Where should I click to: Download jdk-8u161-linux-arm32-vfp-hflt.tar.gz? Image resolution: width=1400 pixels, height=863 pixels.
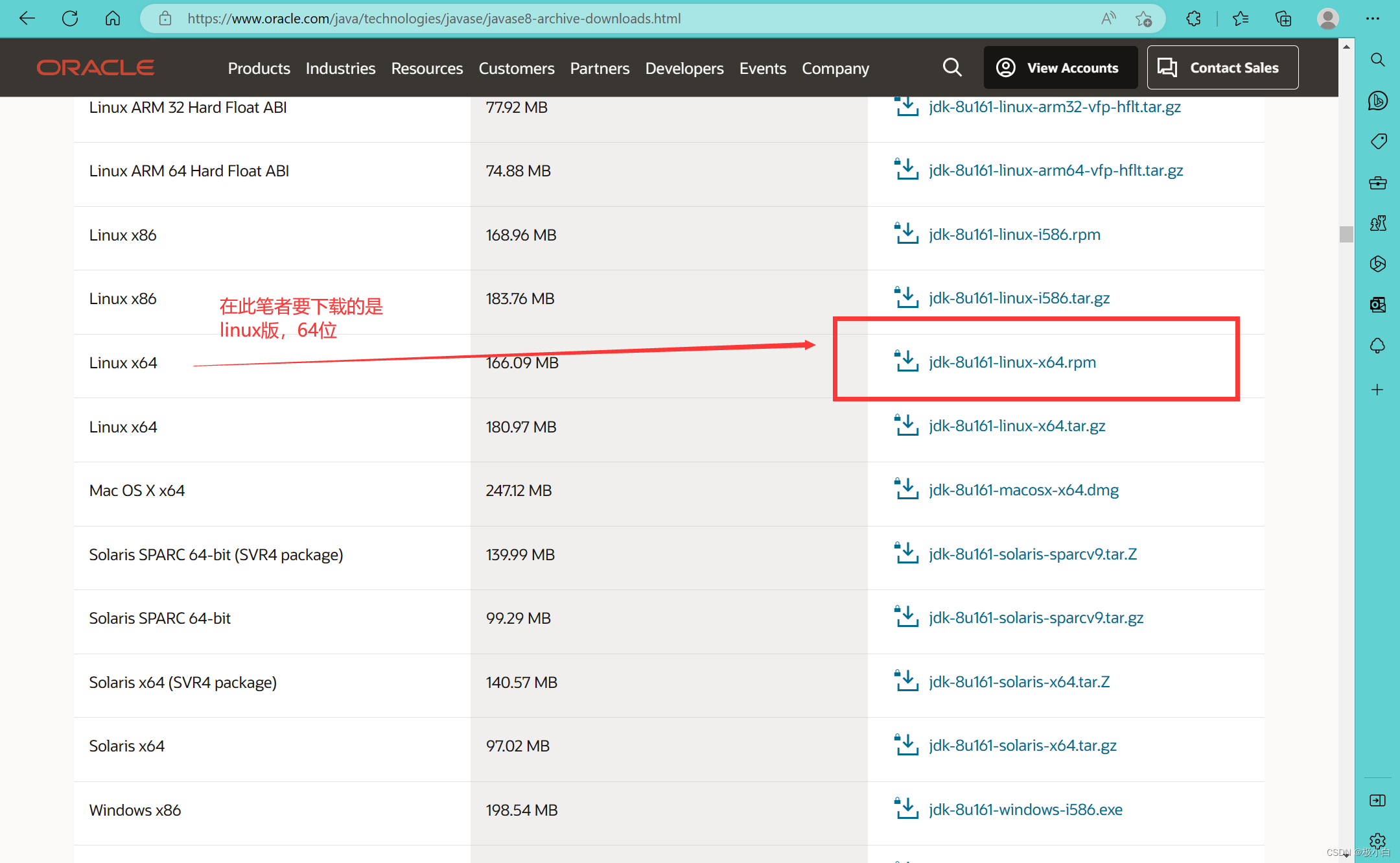[x=1055, y=106]
